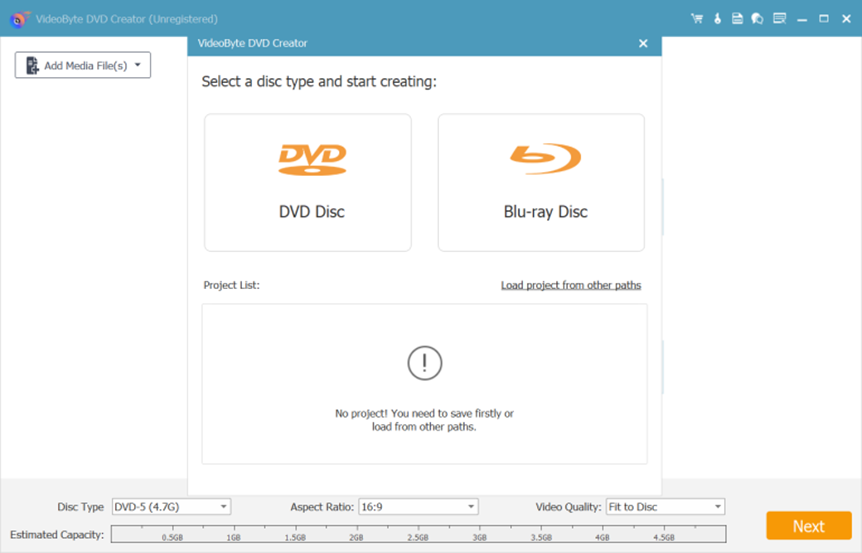Click the dialog's 'VideoByte DVD Creator' title
This screenshot has width=862, height=553.
tap(252, 43)
